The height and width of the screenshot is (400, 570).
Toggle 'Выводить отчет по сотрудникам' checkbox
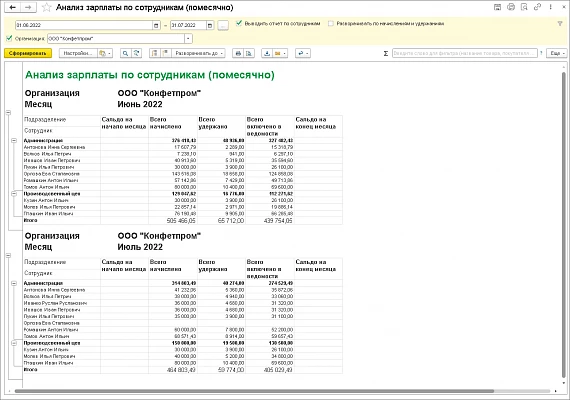(239, 23)
